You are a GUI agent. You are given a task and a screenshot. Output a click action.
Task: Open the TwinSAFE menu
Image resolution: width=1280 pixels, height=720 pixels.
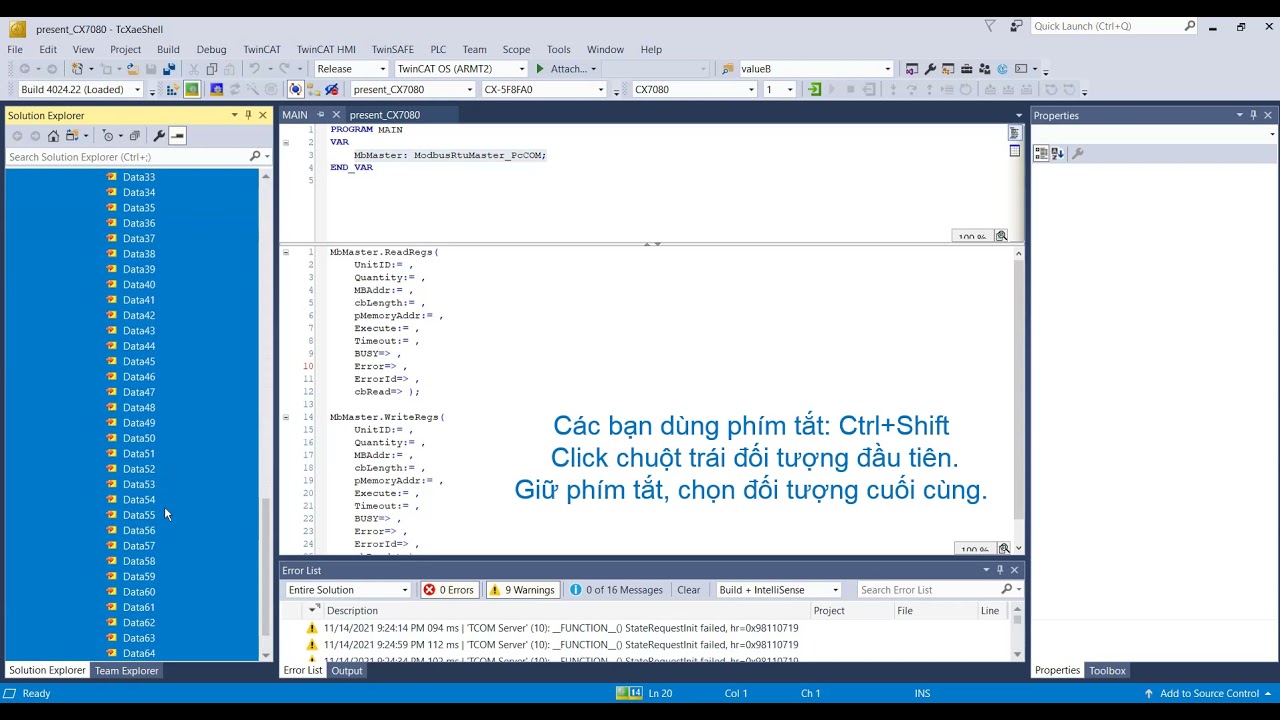(x=393, y=49)
